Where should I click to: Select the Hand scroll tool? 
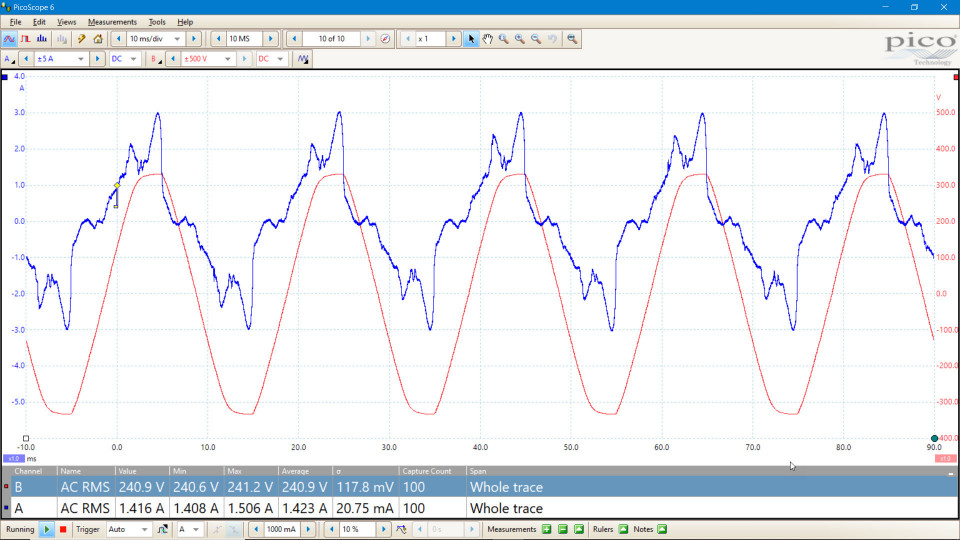(x=487, y=39)
